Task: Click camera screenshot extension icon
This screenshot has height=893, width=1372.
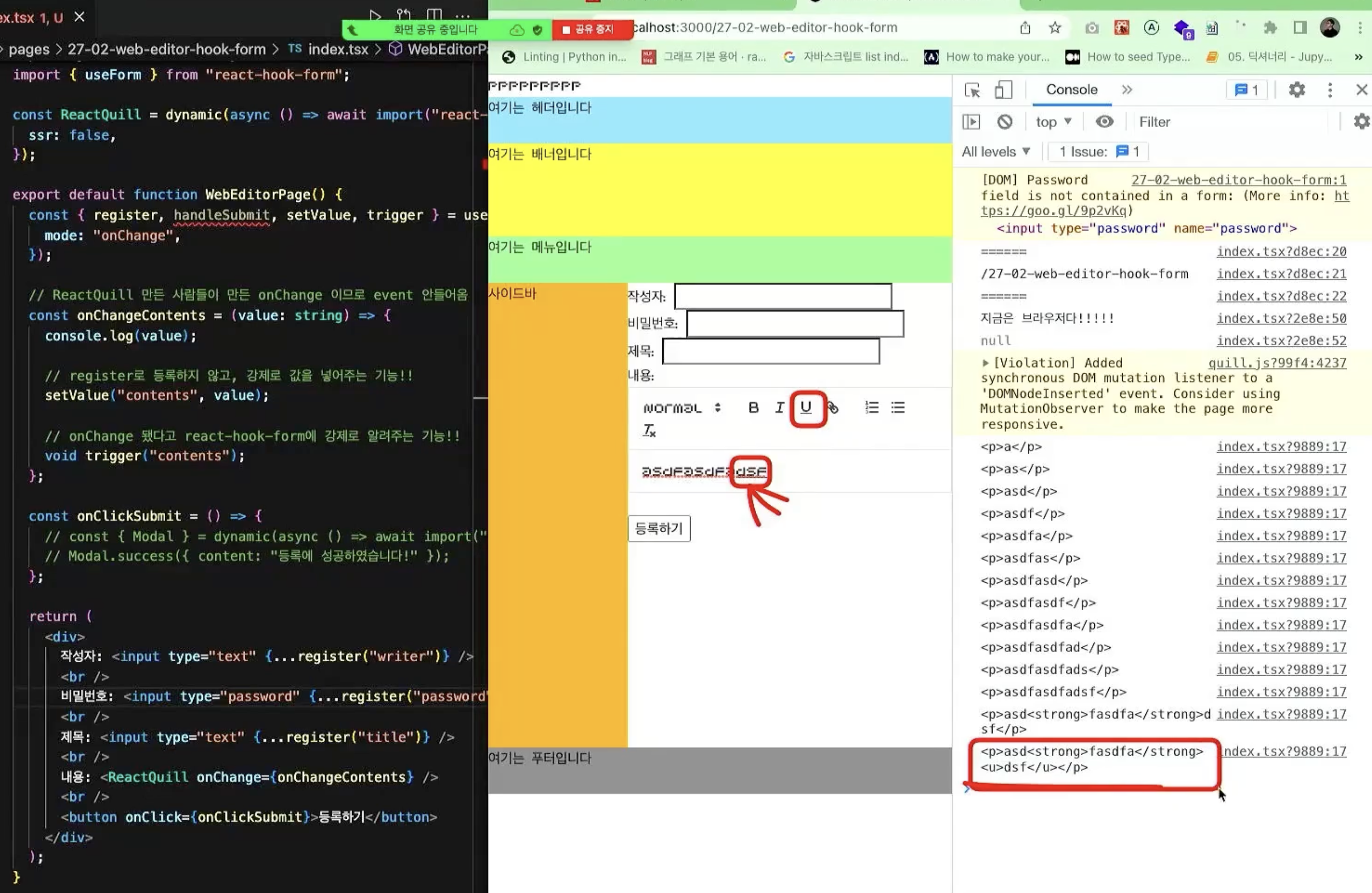Action: (1091, 28)
